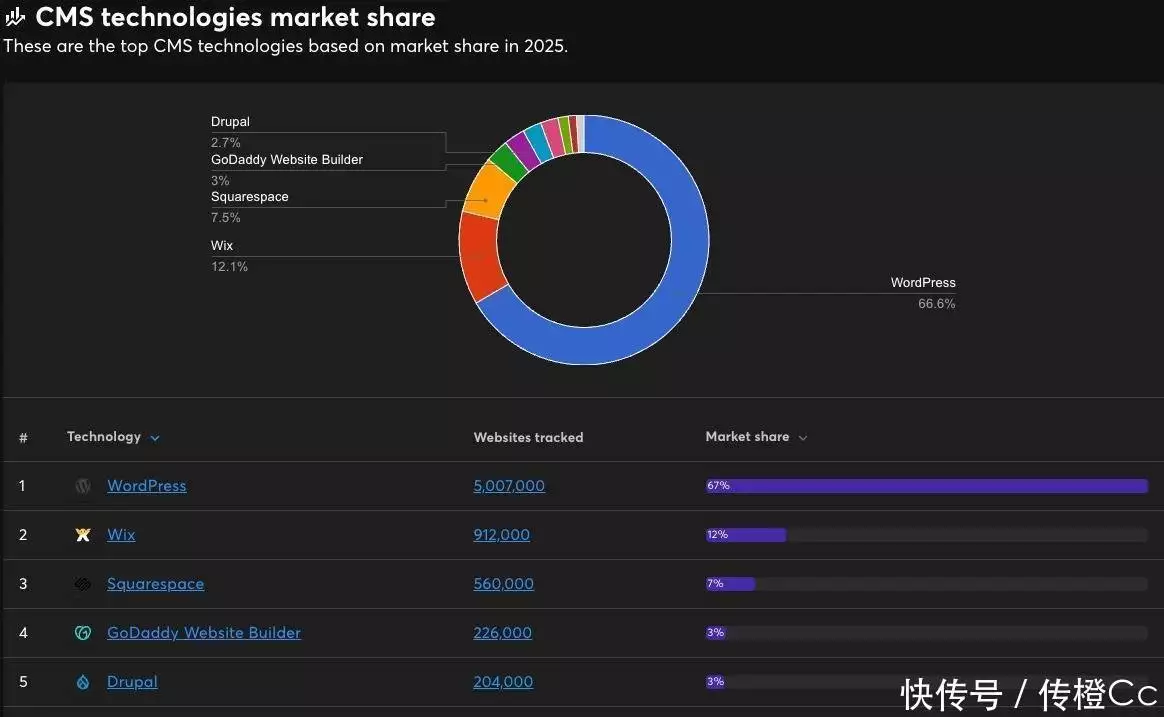Sort by Market share column chevron

[802, 438]
